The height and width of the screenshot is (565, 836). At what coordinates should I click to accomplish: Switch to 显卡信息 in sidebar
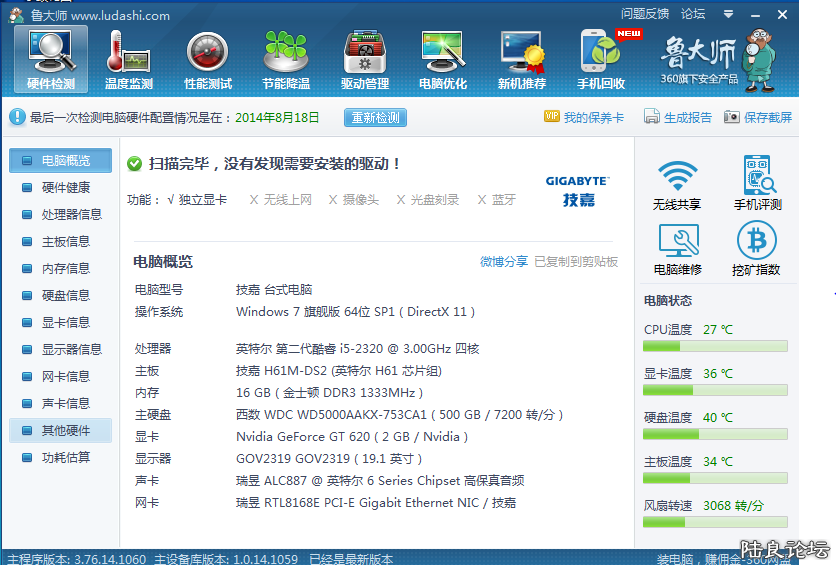66,322
